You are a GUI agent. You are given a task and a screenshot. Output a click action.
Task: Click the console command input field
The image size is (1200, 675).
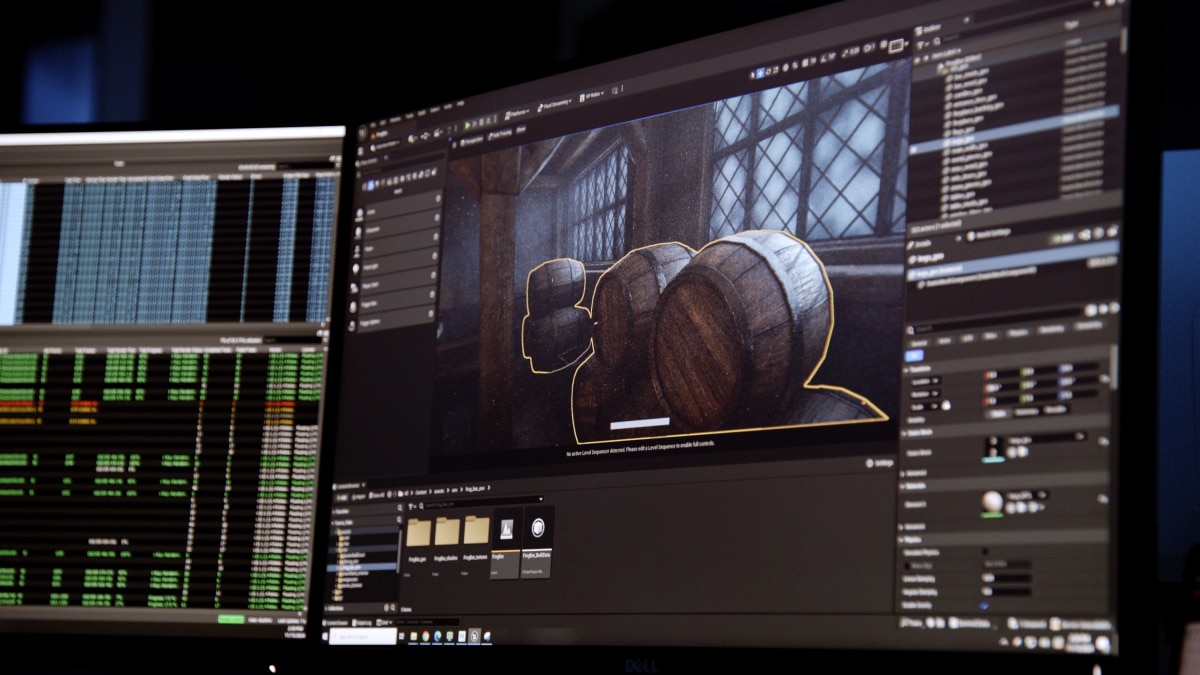[x=427, y=622]
